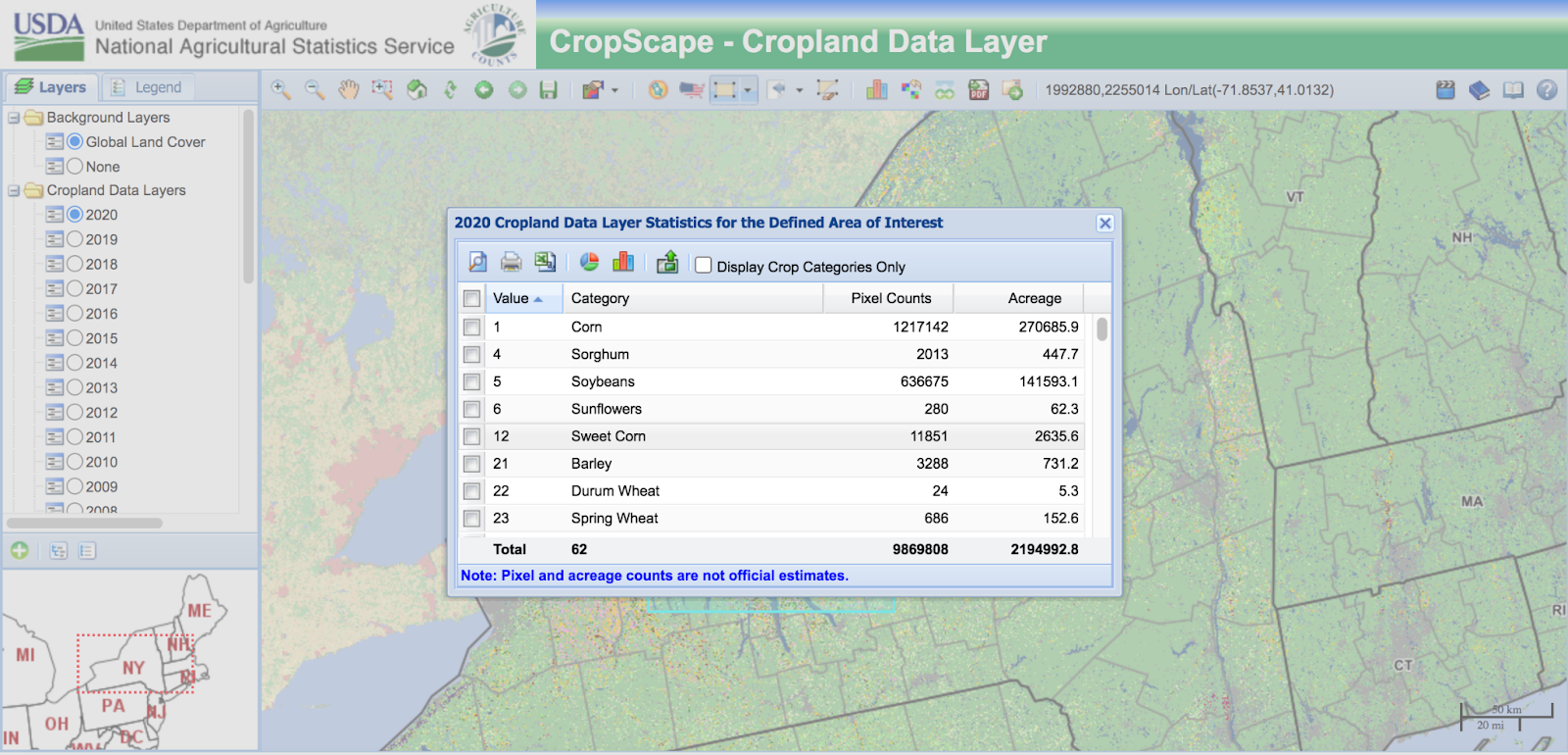This screenshot has width=1568, height=755.
Task: Click the overview map thumbnail
Action: click(x=129, y=660)
